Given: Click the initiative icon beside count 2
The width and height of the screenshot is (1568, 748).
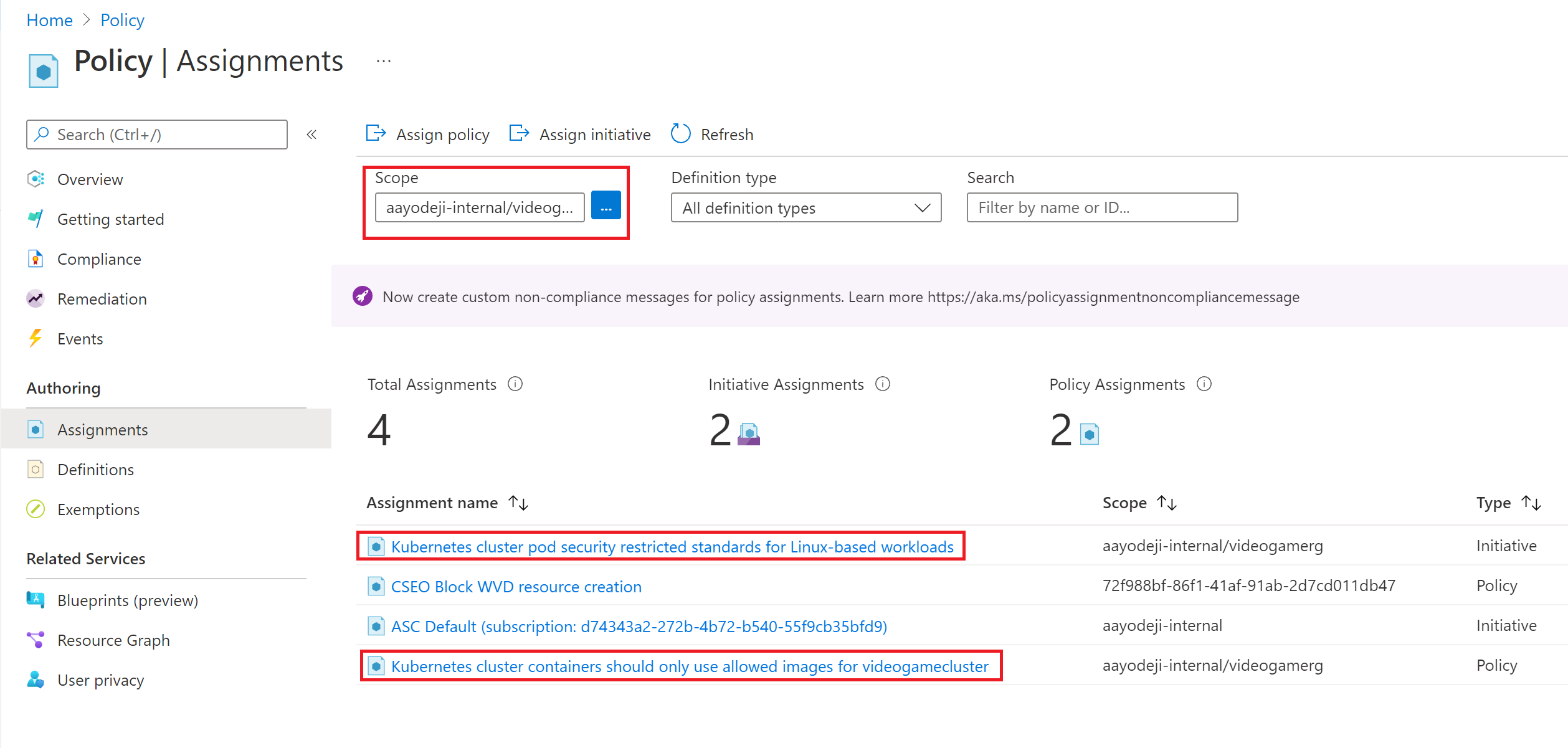Looking at the screenshot, I should [x=749, y=433].
